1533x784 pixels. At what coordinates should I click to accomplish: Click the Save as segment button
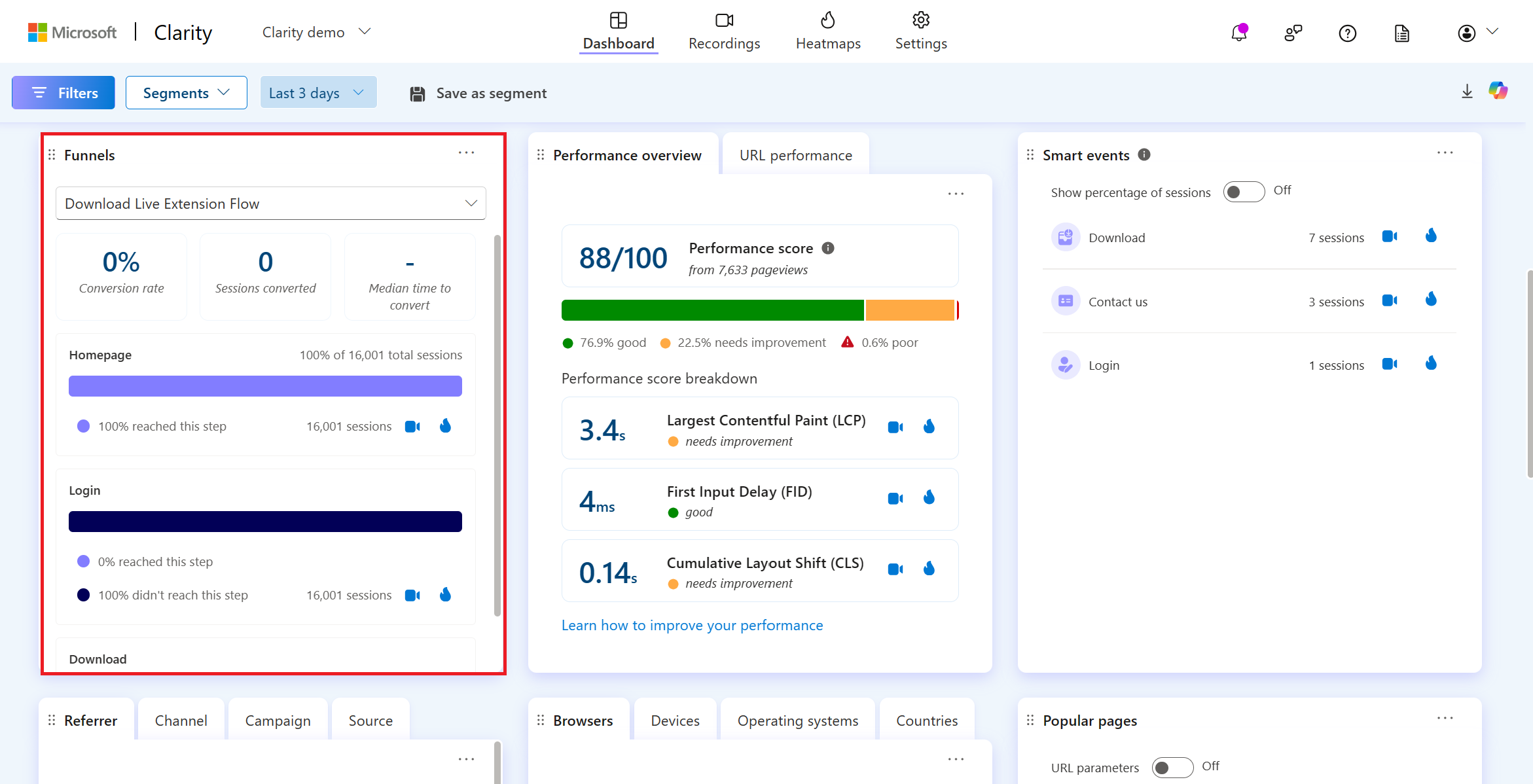click(x=477, y=93)
